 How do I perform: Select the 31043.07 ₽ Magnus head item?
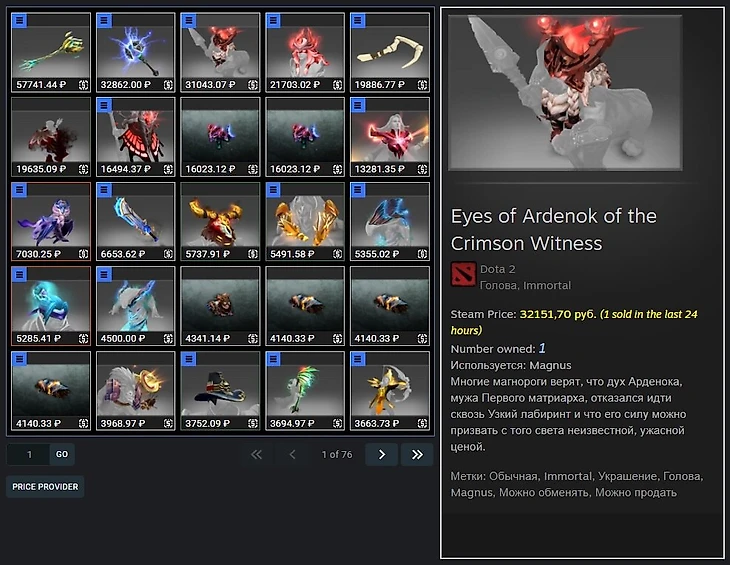coord(220,52)
